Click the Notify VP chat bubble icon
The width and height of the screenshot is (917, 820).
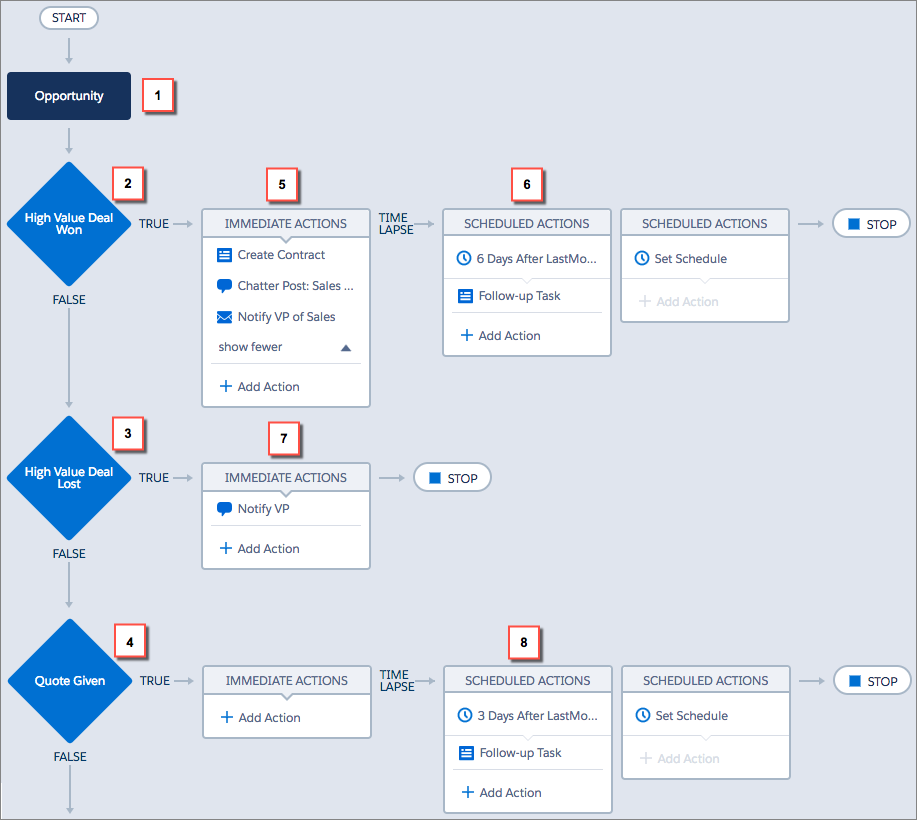click(224, 509)
